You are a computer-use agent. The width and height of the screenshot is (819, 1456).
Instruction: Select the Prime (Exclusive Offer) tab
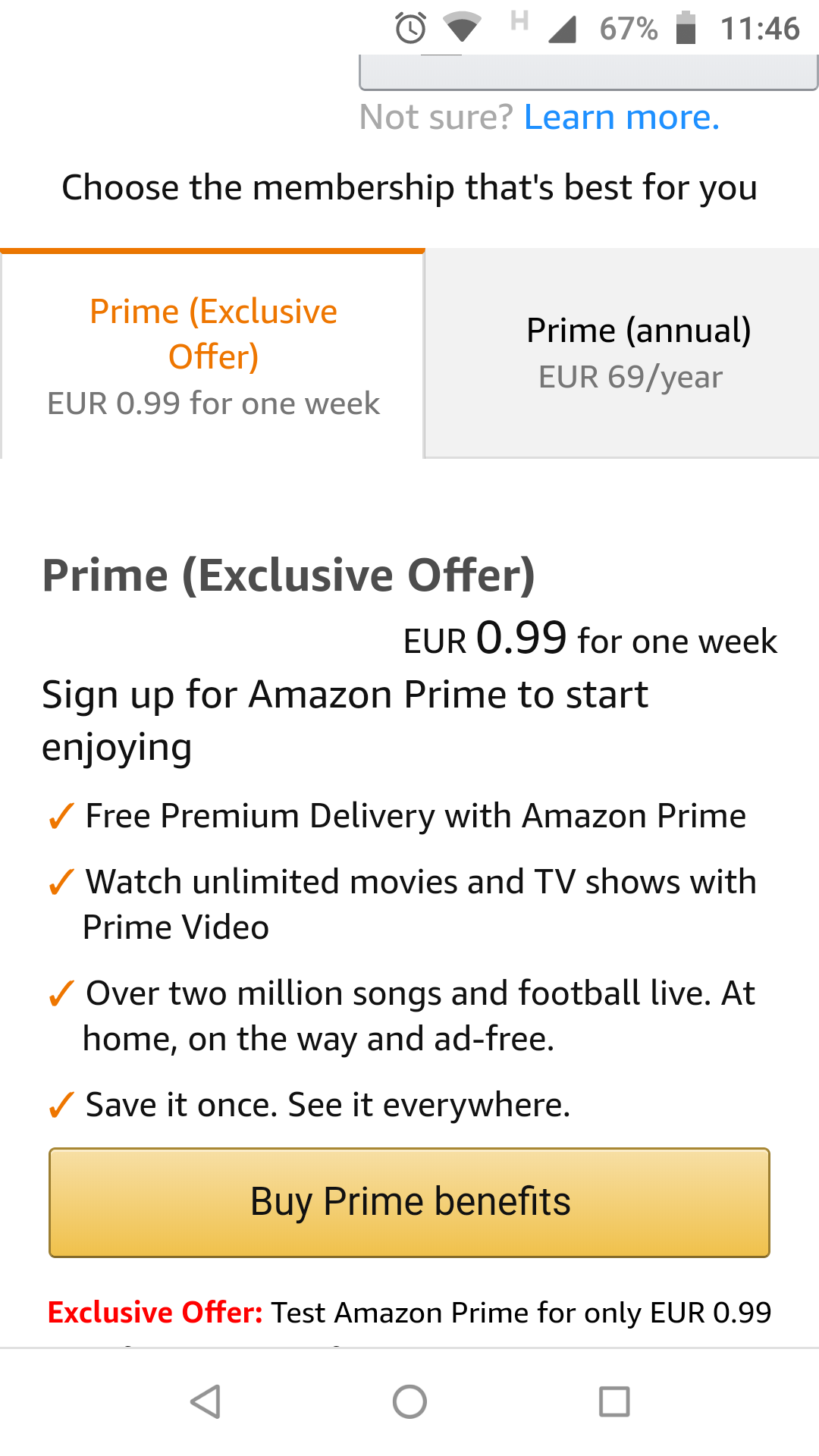[212, 355]
